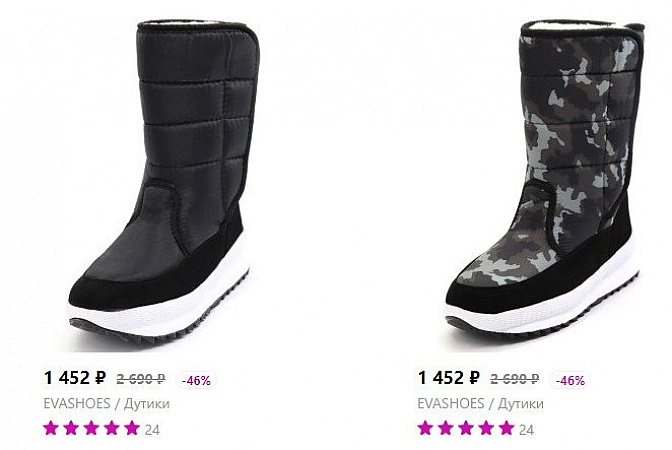
Task: Click the fifth rating star under black boot
Action: (x=132, y=429)
